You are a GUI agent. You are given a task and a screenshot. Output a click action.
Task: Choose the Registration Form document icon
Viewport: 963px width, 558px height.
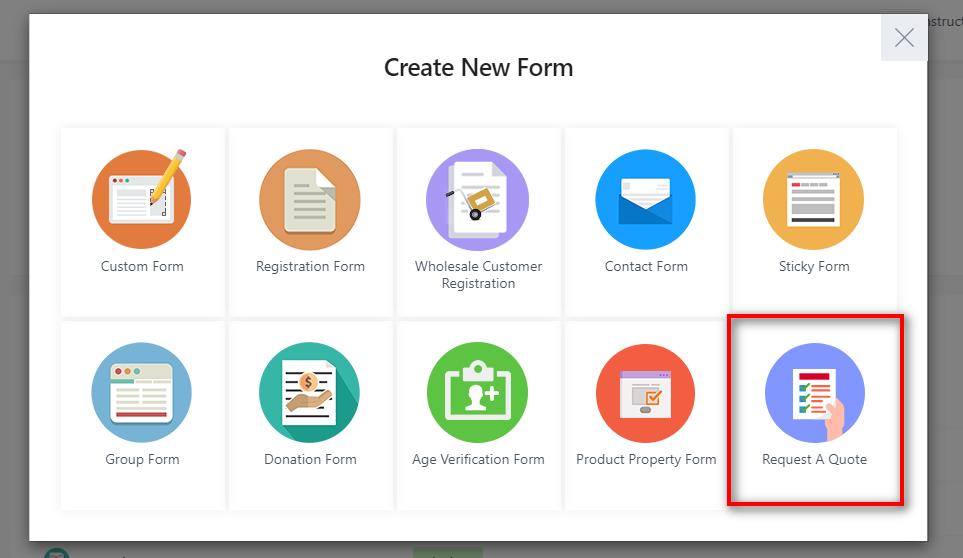pos(310,199)
